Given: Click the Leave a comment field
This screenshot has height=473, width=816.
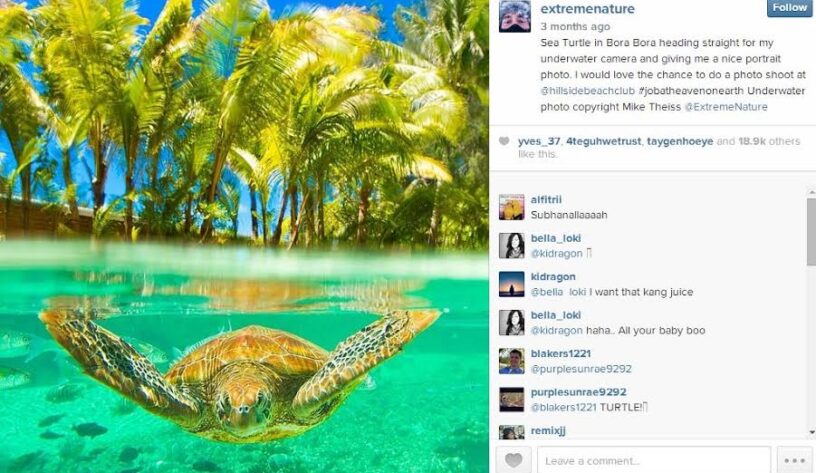Looking at the screenshot, I should coord(653,460).
